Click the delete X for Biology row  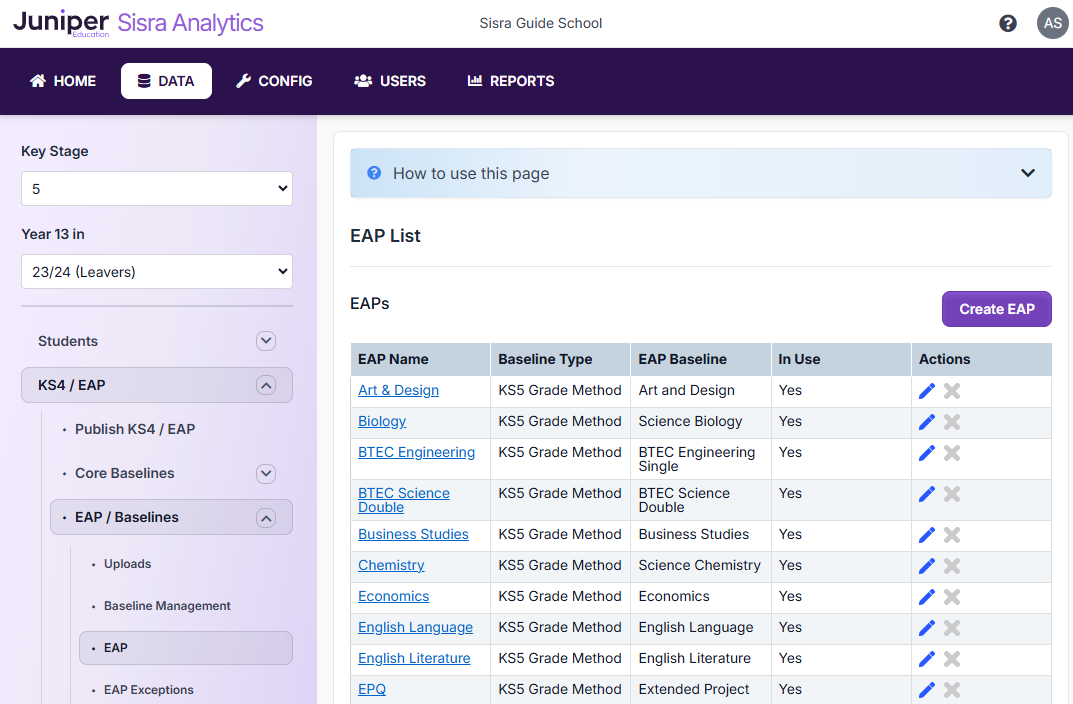(952, 422)
